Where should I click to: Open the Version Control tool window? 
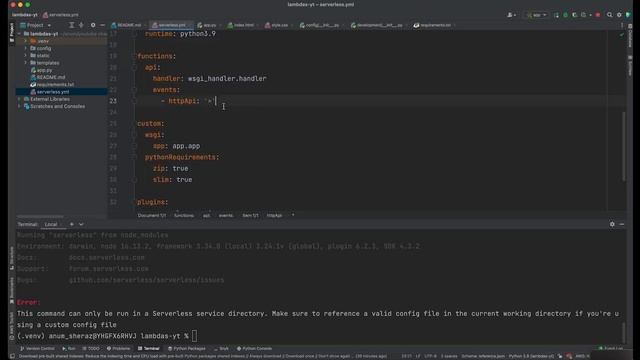pyautogui.click(x=37, y=349)
